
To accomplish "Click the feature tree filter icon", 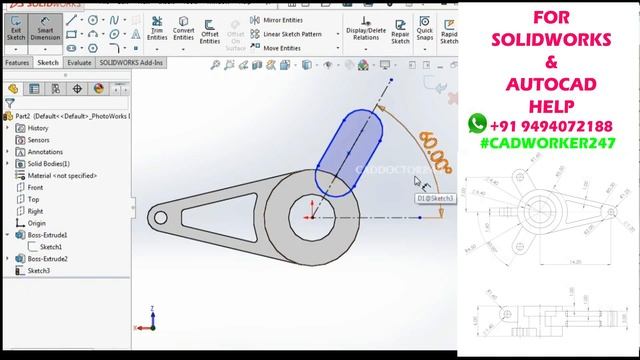I will pyautogui.click(x=10, y=103).
